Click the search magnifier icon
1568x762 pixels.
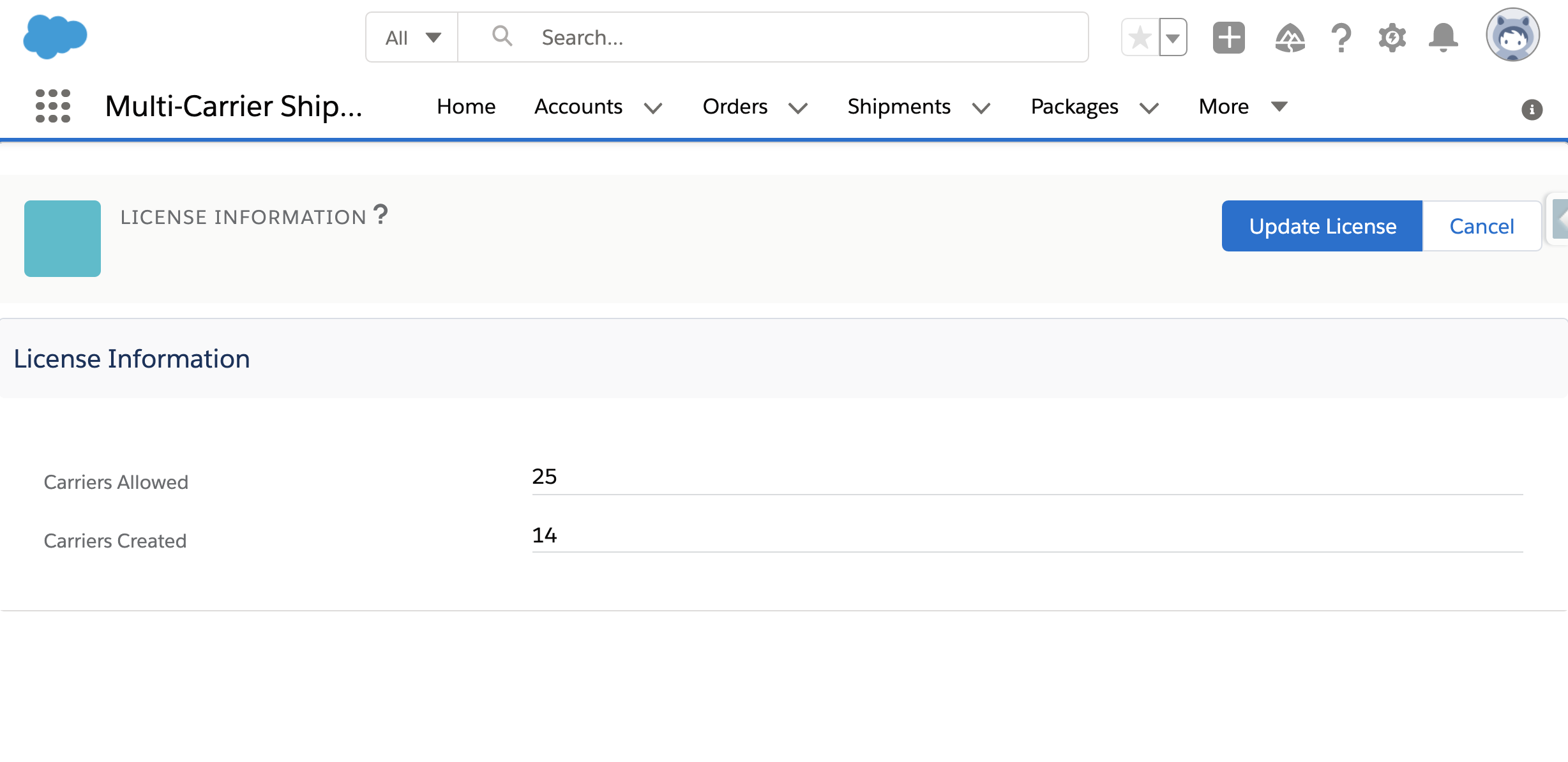tap(502, 36)
